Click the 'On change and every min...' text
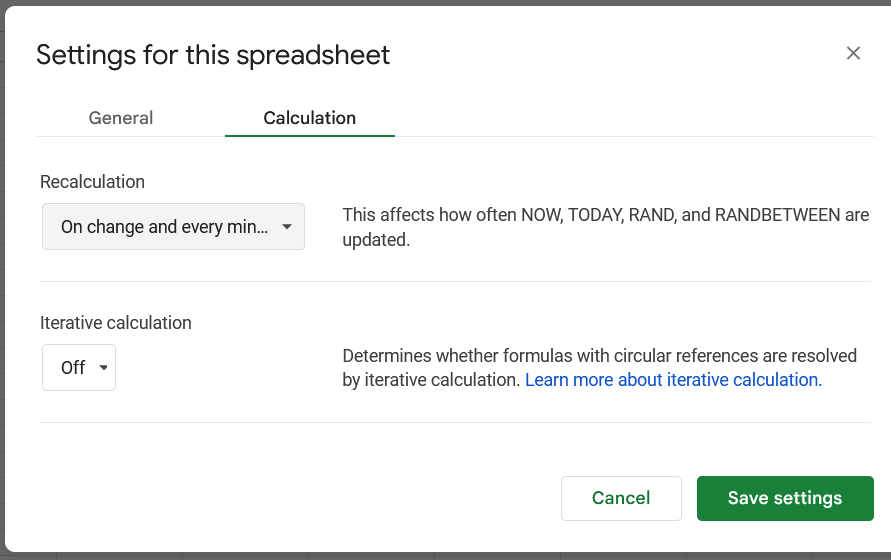Viewport: 891px width, 560px height. pos(164,227)
